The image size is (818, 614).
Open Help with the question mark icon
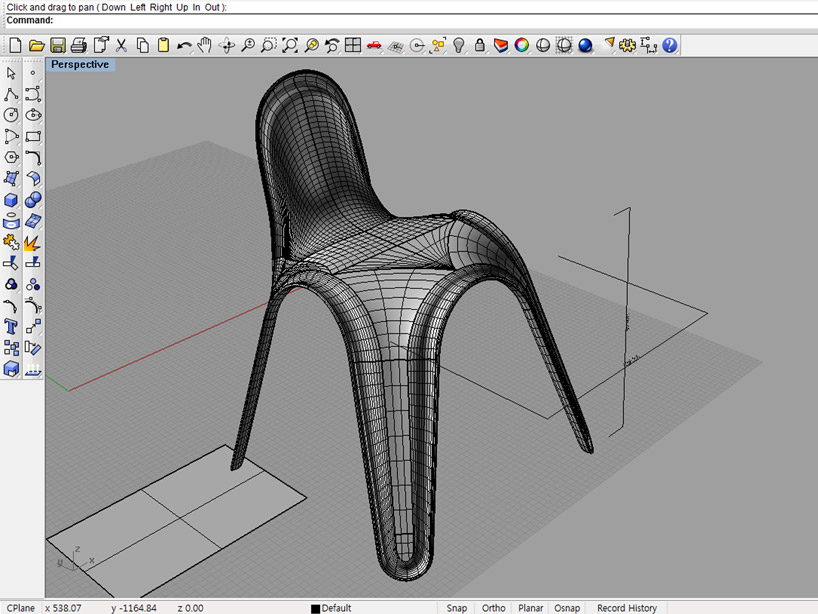tap(670, 45)
